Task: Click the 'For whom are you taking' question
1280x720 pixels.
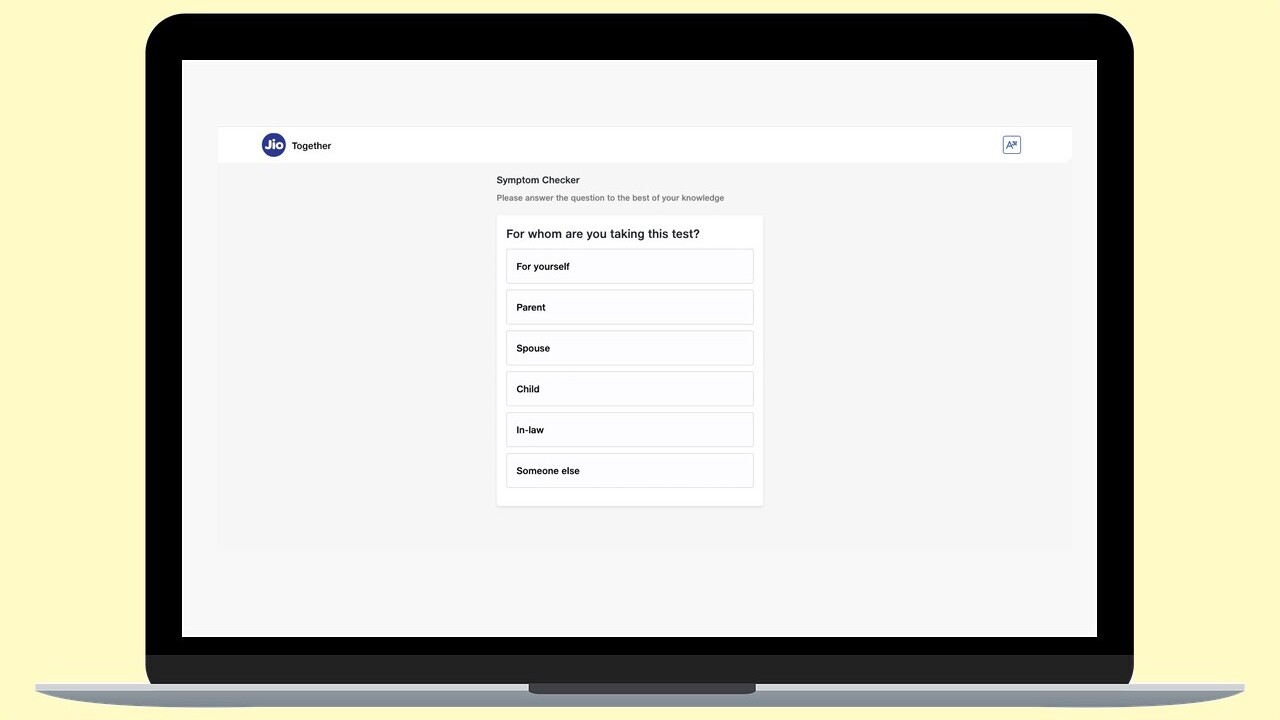Action: (603, 234)
